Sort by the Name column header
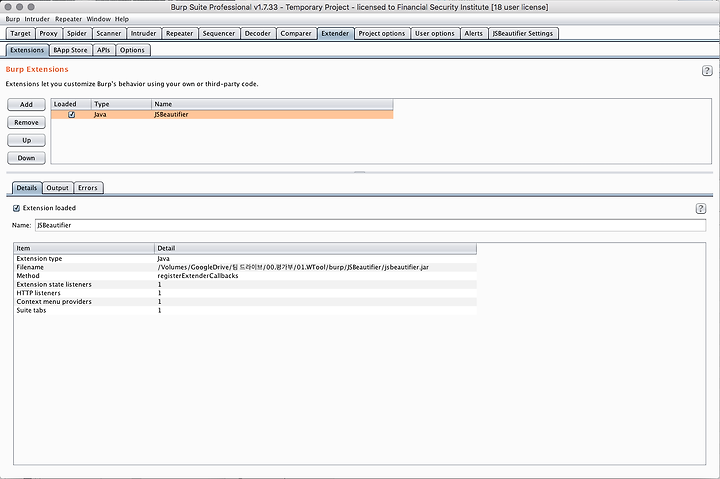The height and width of the screenshot is (479, 720). (x=272, y=104)
